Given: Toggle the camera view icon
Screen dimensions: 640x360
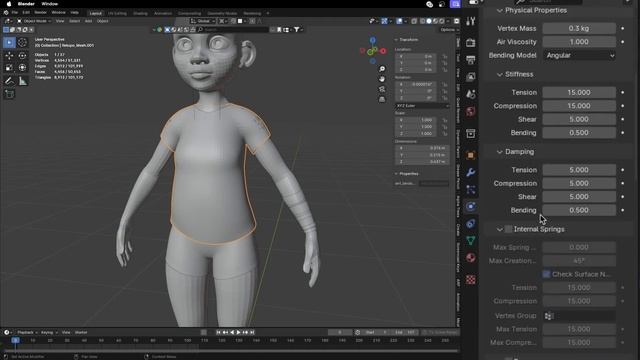Looking at the screenshot, I should click(x=382, y=89).
